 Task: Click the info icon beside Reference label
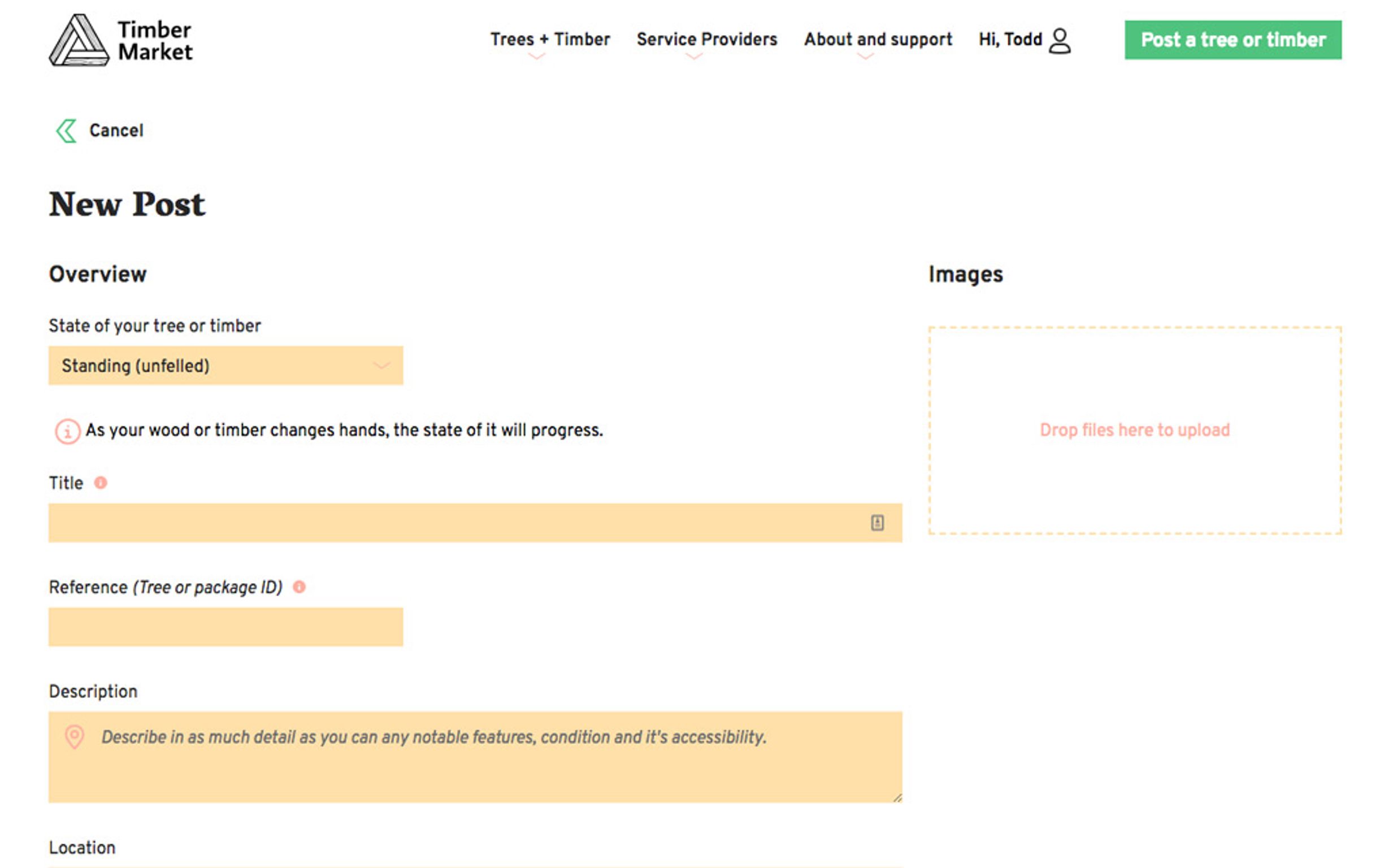299,587
